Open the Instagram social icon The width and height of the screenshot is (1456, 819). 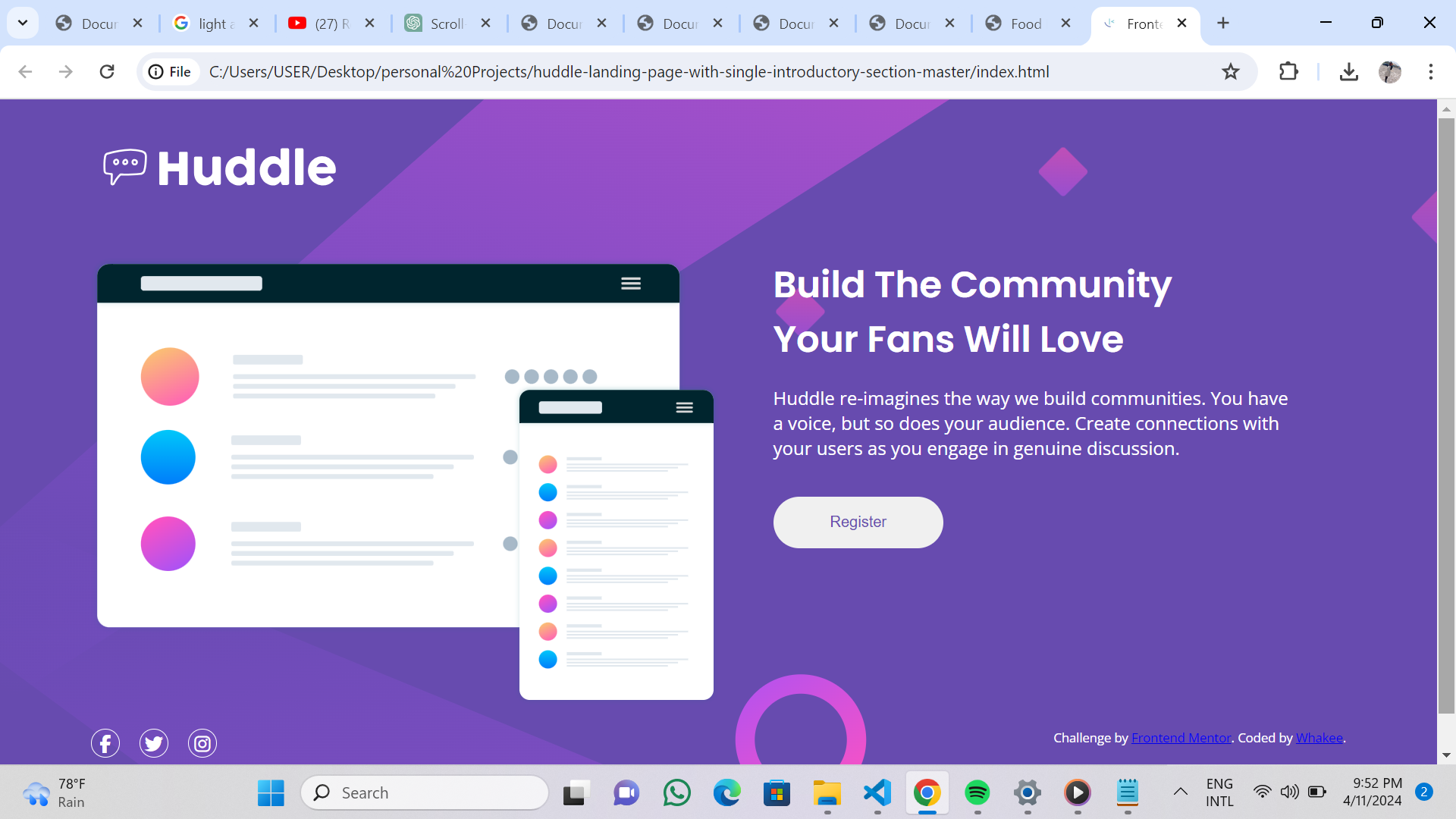202,743
